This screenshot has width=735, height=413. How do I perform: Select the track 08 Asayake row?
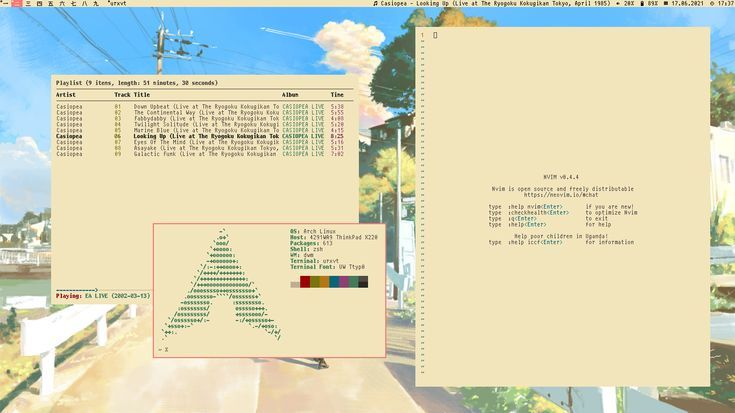coord(200,148)
